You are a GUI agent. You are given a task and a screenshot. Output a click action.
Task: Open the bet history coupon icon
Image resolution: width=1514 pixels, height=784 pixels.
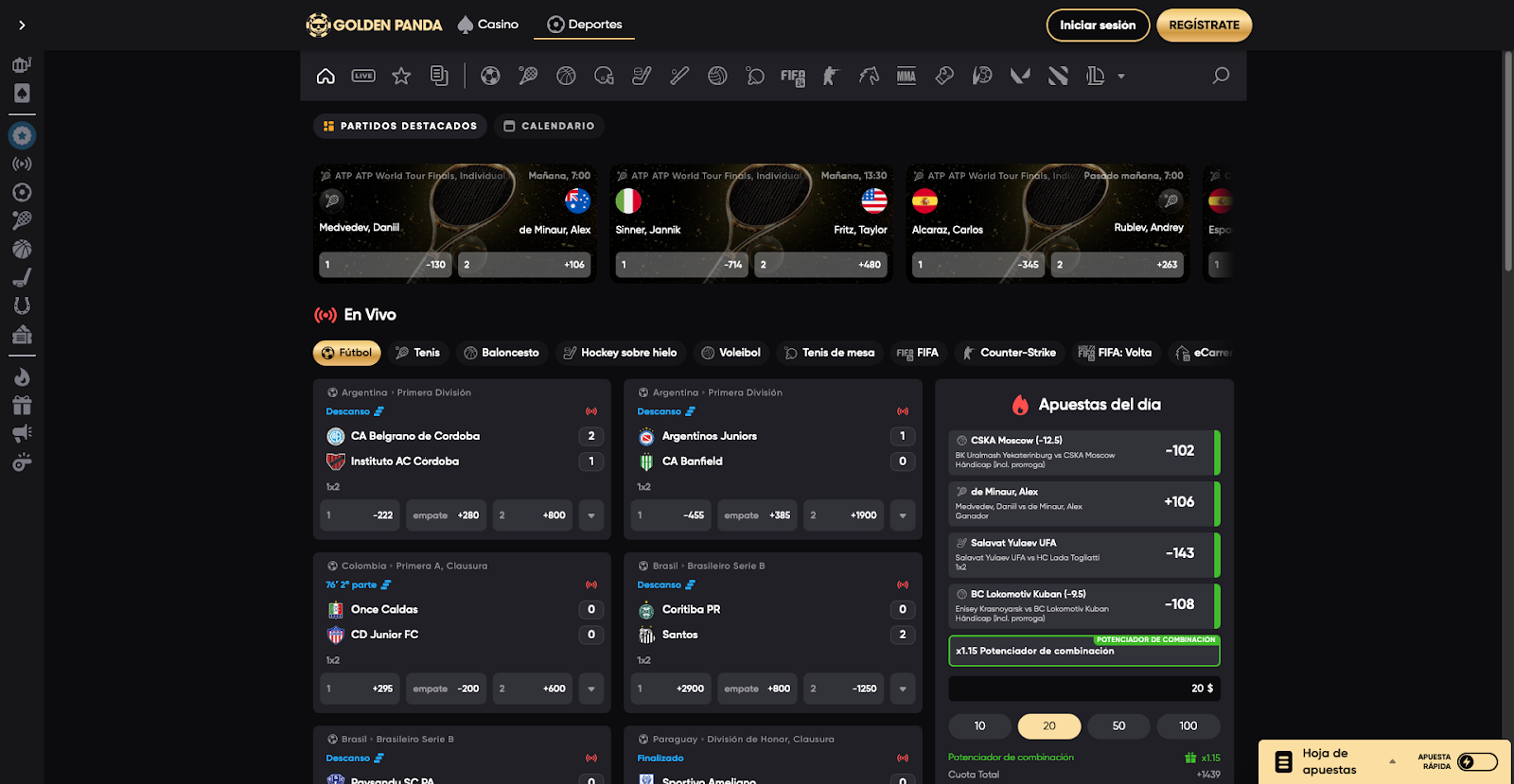coord(439,76)
